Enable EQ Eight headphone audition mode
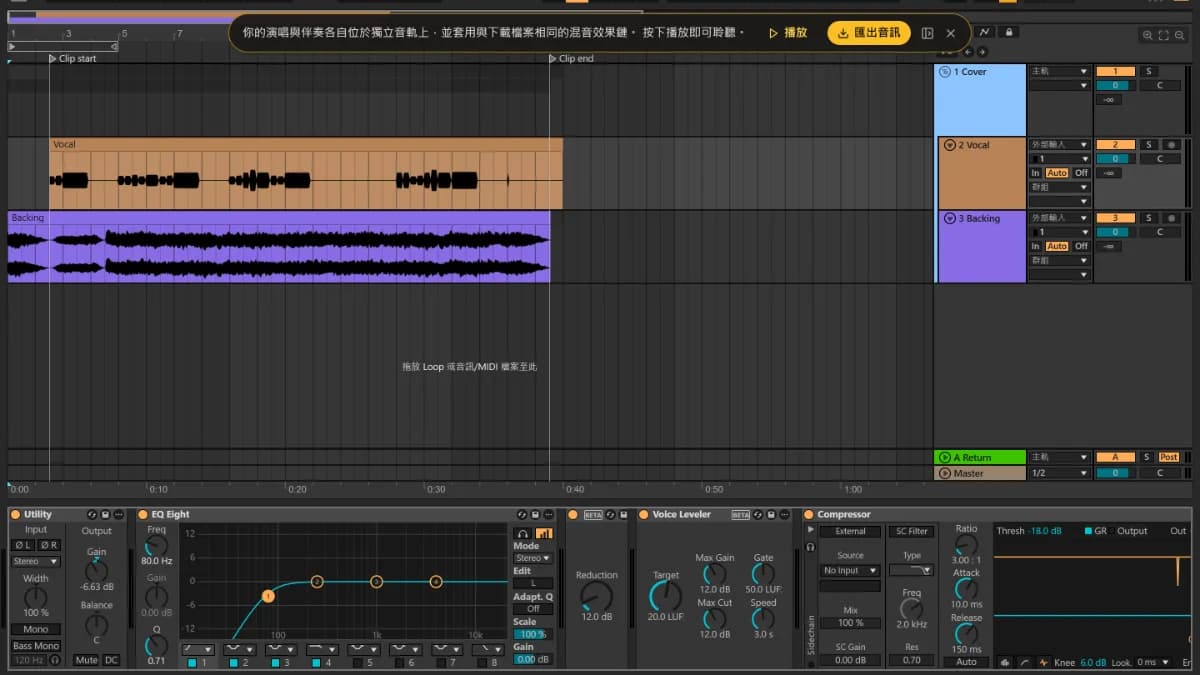The height and width of the screenshot is (675, 1200). coord(522,533)
